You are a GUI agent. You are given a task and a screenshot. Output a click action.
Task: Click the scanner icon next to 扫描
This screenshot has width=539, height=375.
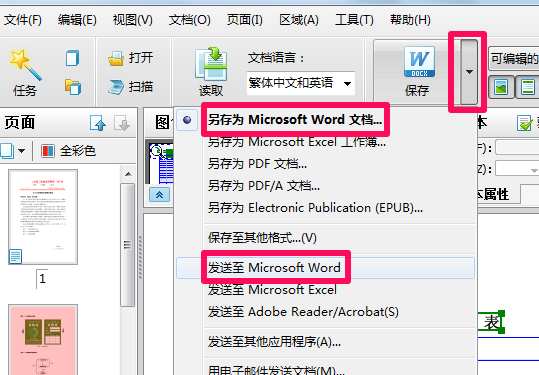[116, 87]
